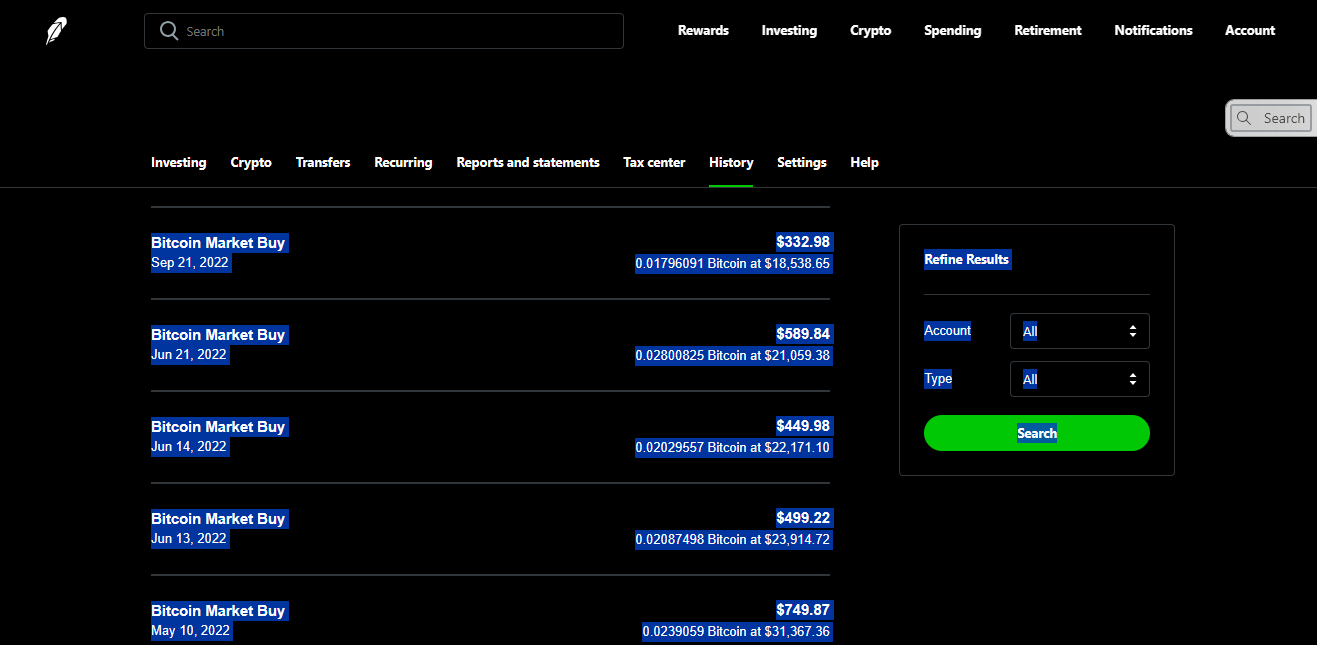The height and width of the screenshot is (645, 1317).
Task: Switch to Reports and statements tab
Action: tap(528, 162)
